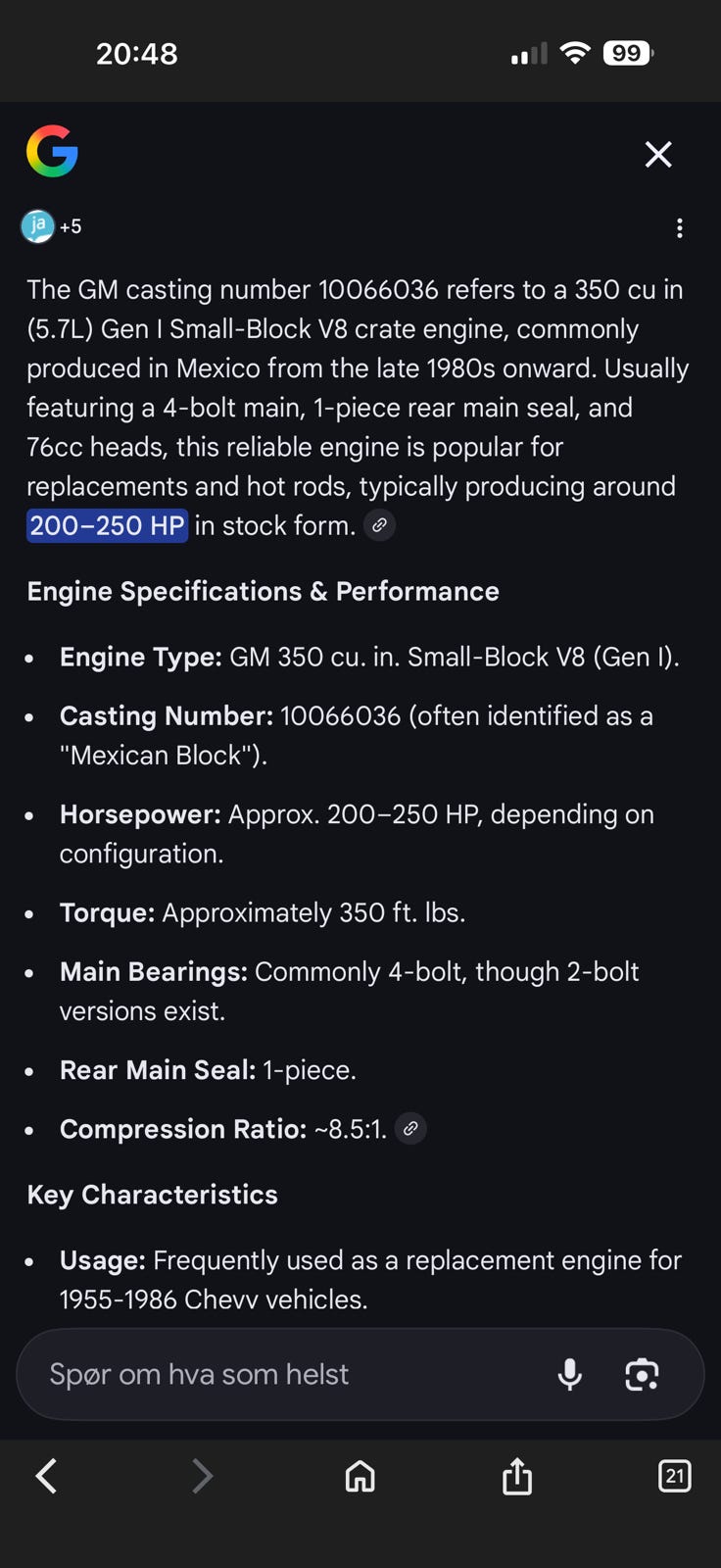Open the tab switcher showing 21 tabs

(674, 1475)
